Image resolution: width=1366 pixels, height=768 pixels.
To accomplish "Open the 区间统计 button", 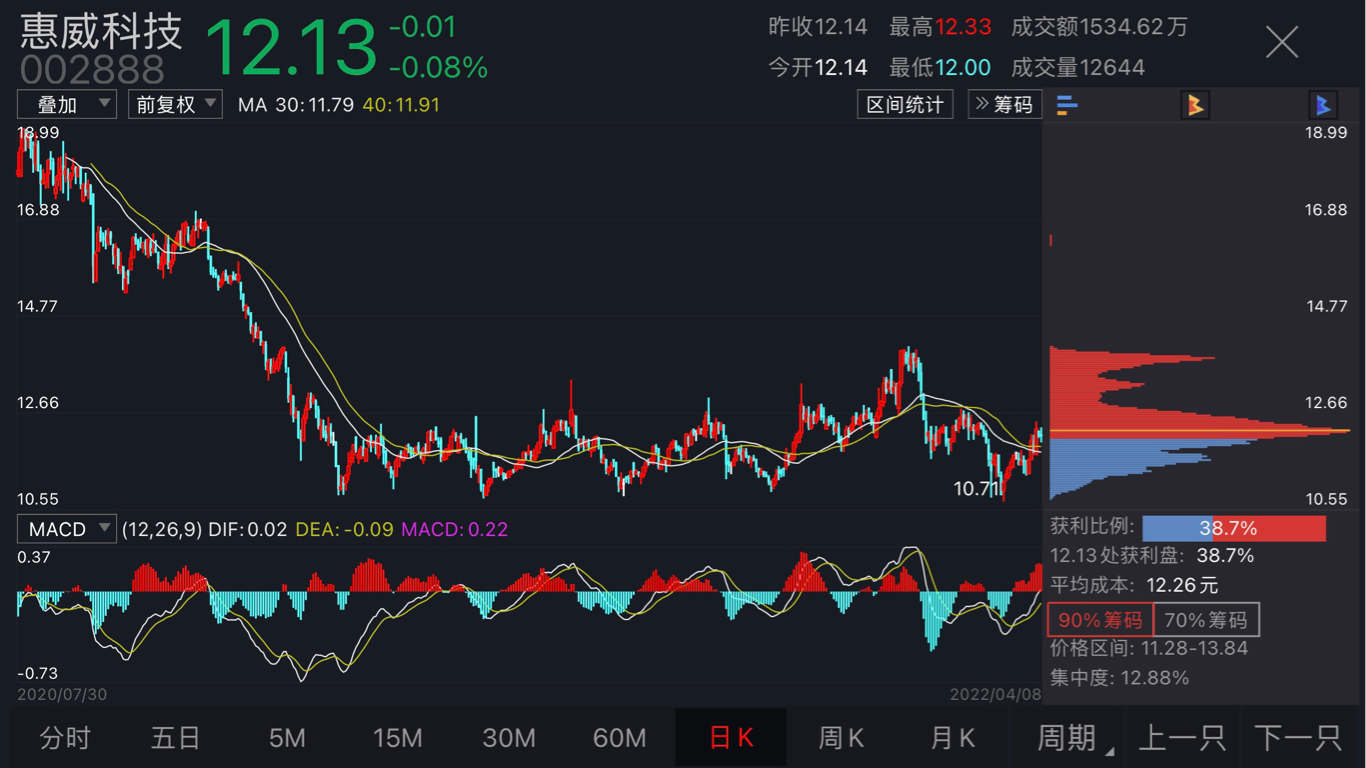I will pos(905,104).
